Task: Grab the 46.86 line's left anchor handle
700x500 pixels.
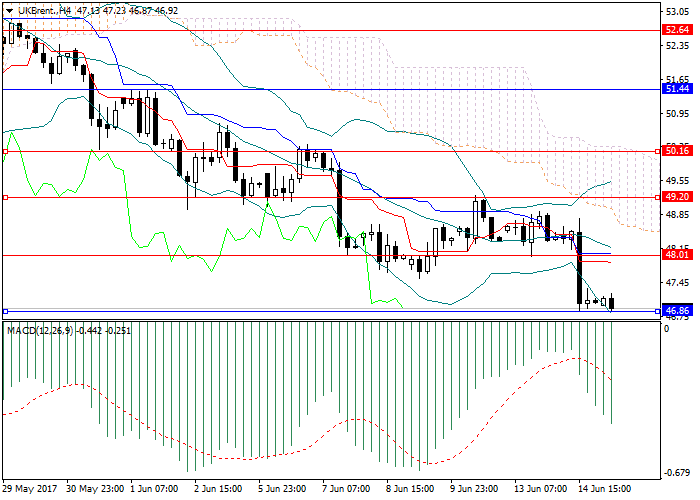Action: click(x=5, y=311)
